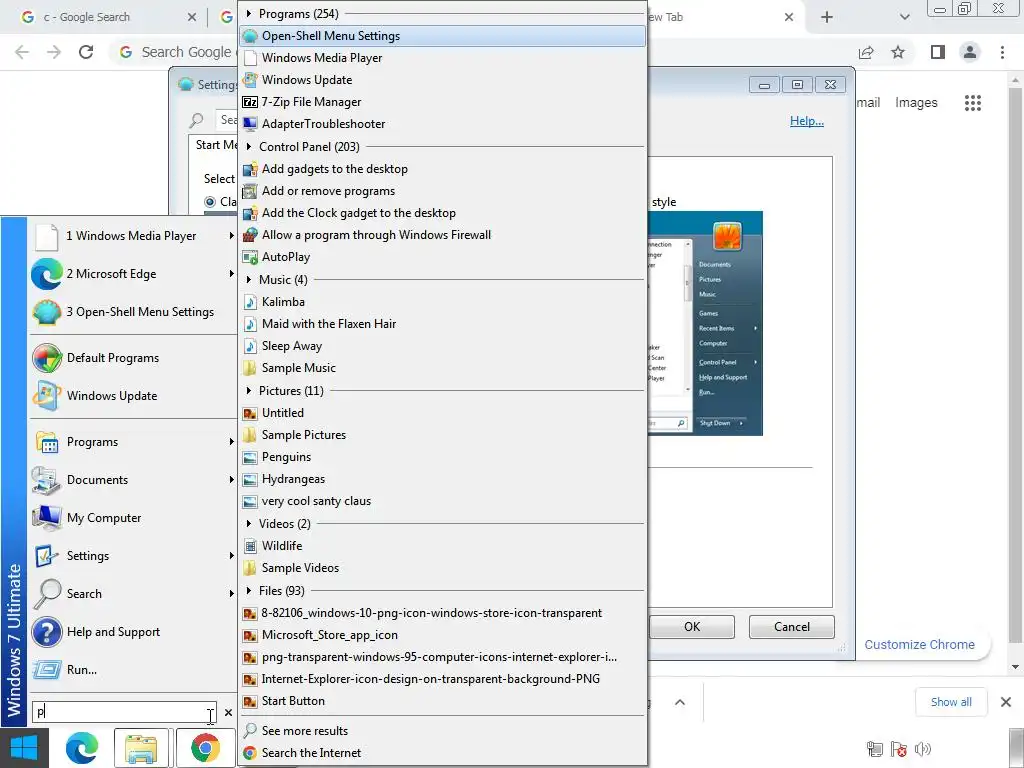
Task: Open Microsoft Edge from taskbar
Action: [82, 748]
